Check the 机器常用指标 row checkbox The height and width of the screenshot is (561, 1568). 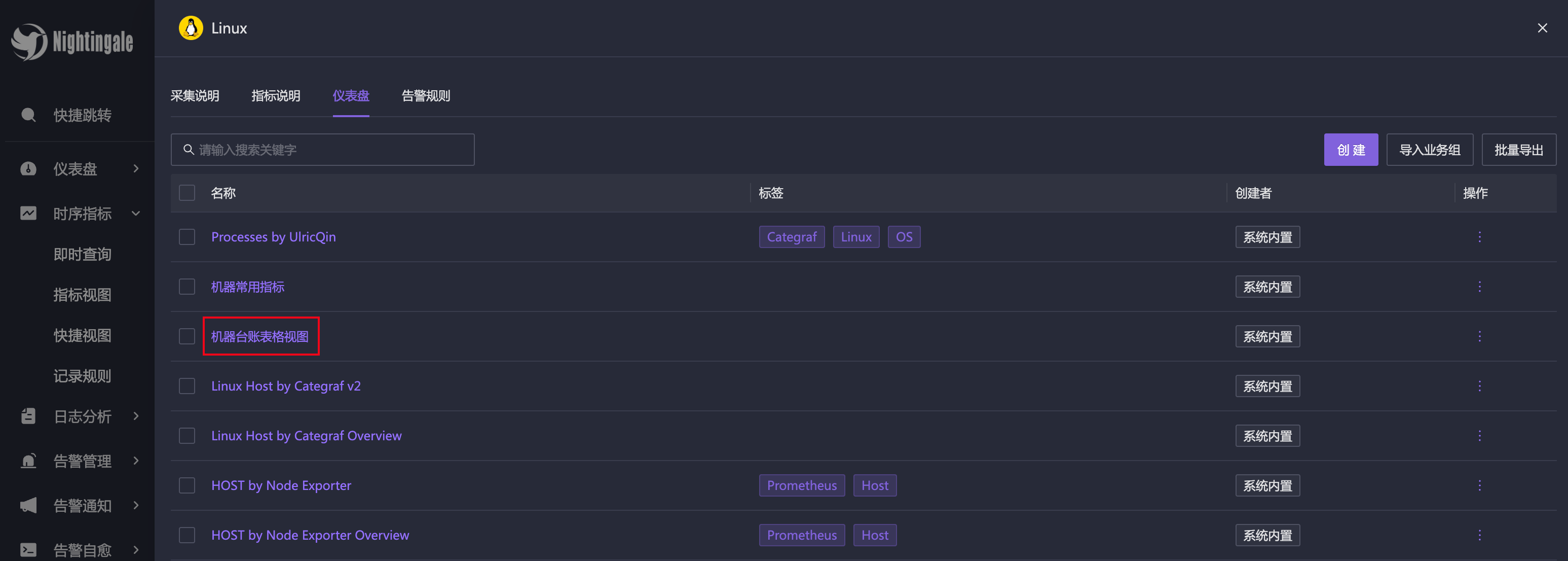pos(187,286)
